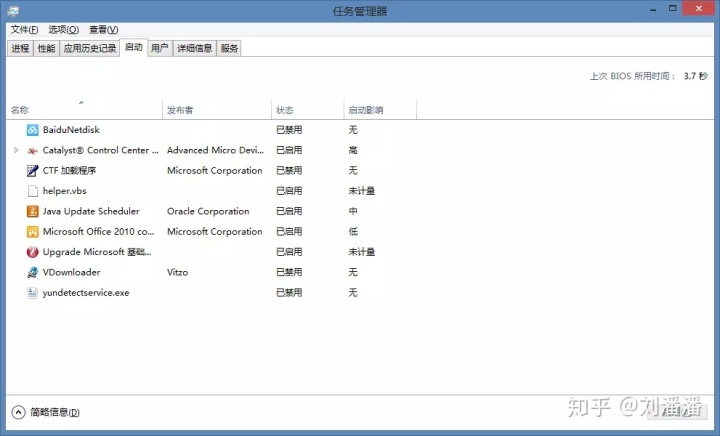Click the BaiduNetdisk cloud icon
Screen dimensions: 720x436
tap(33, 130)
